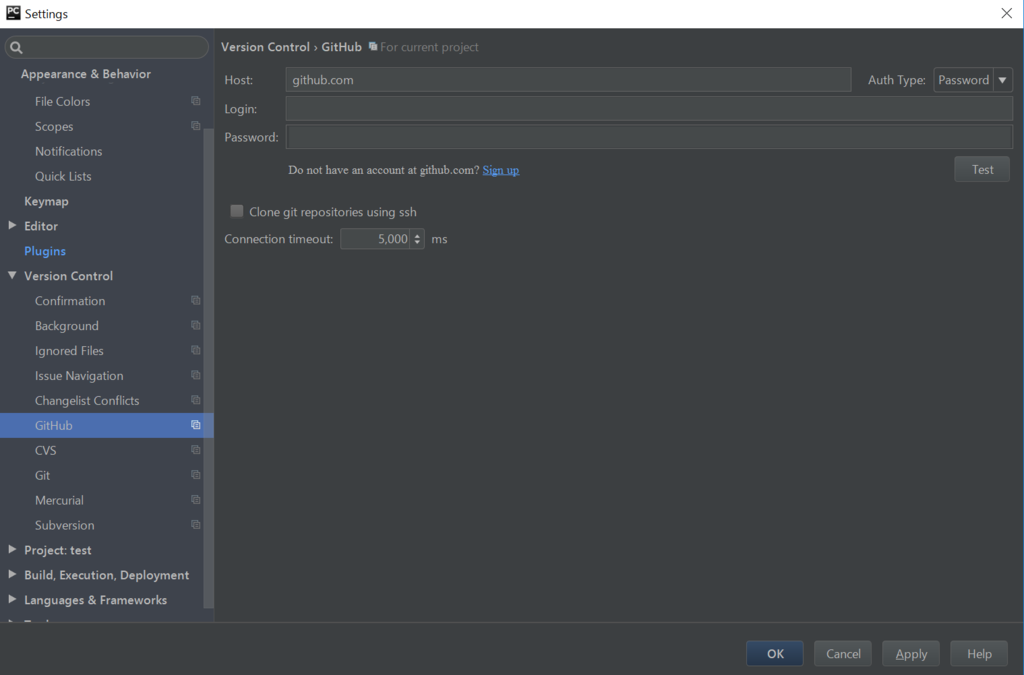The width and height of the screenshot is (1024, 675).
Task: Select the Changelist Conflicts settings item
Action: (87, 400)
